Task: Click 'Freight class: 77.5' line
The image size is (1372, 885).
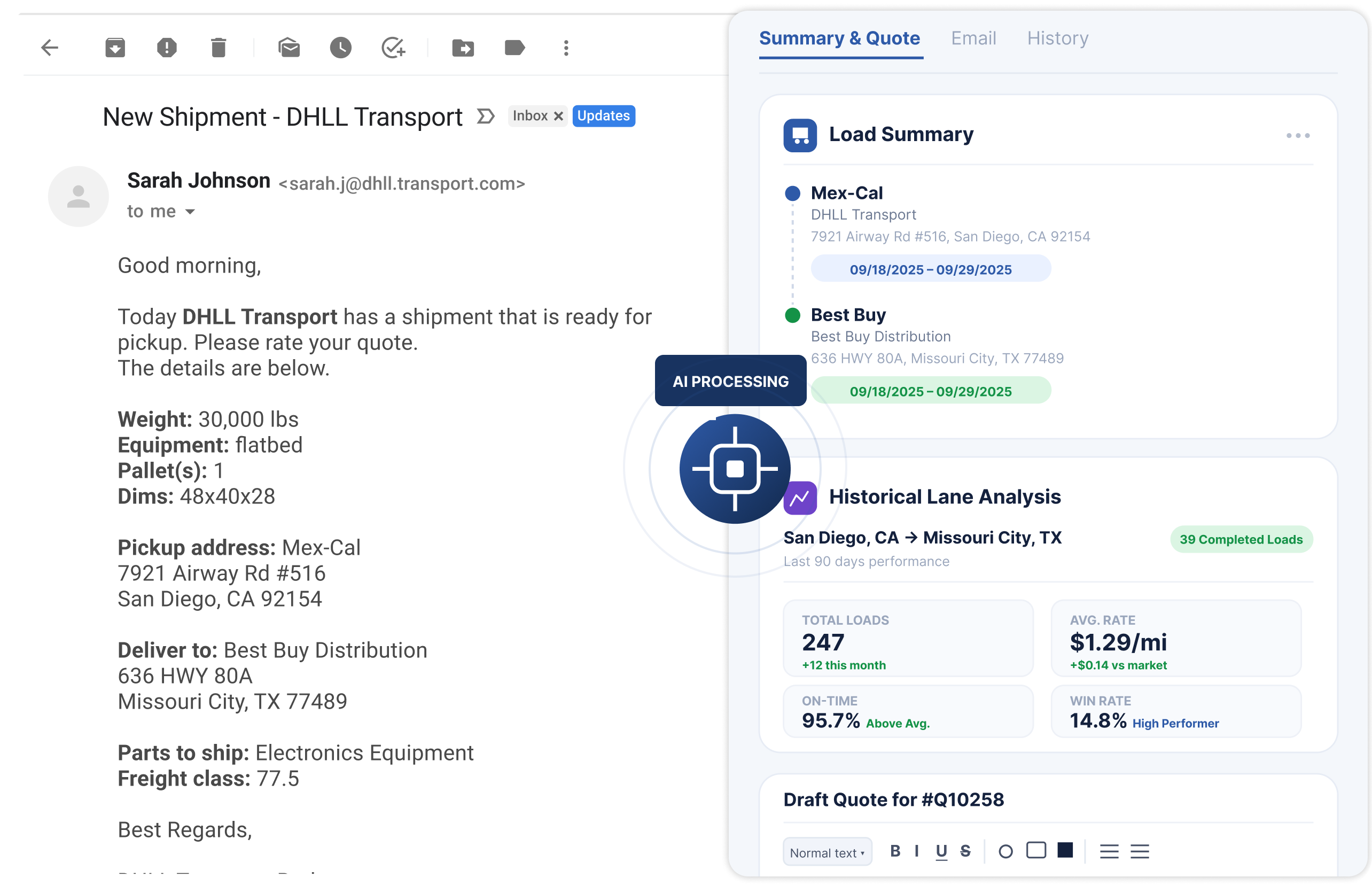Action: (208, 779)
